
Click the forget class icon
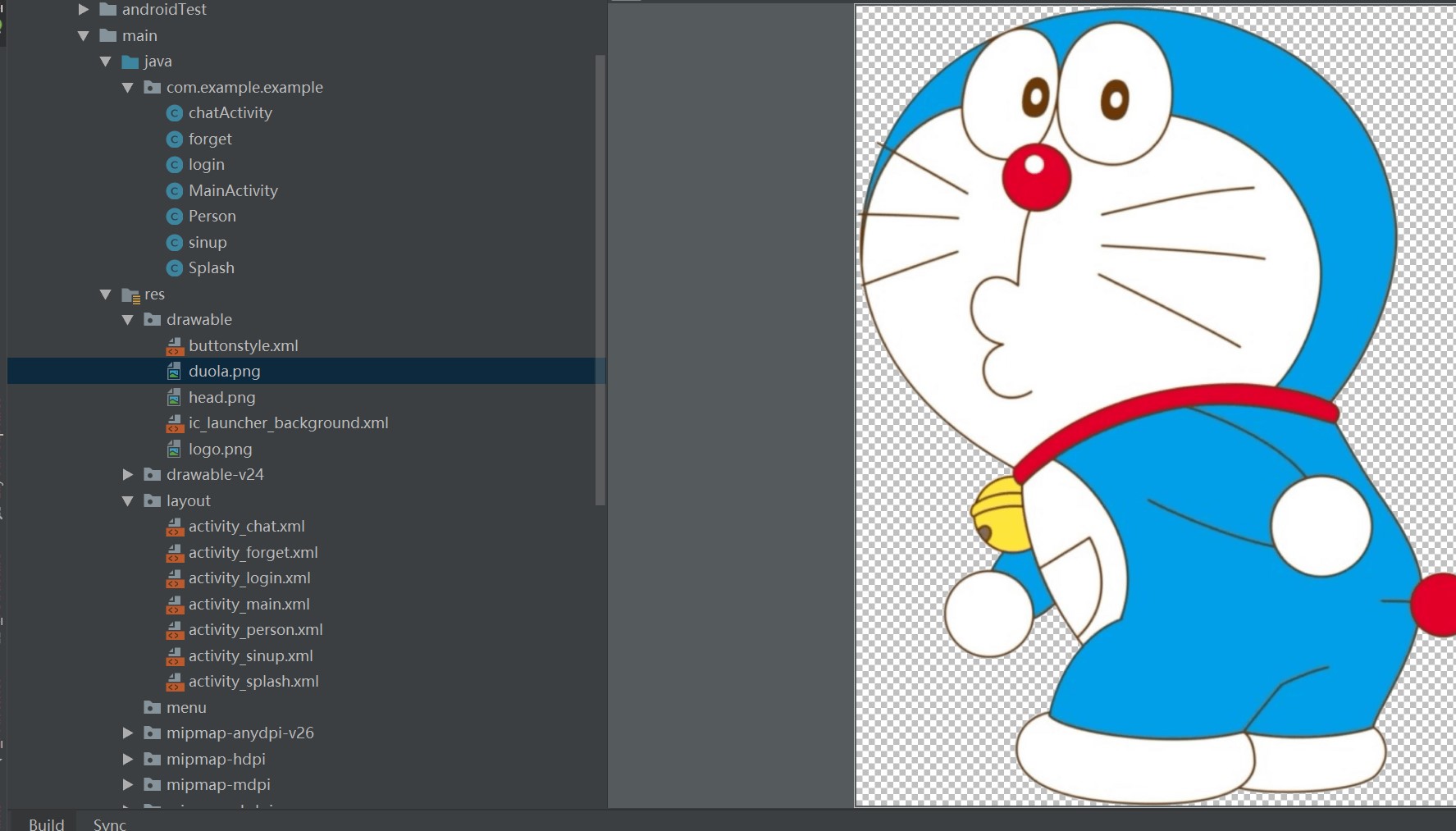click(174, 139)
